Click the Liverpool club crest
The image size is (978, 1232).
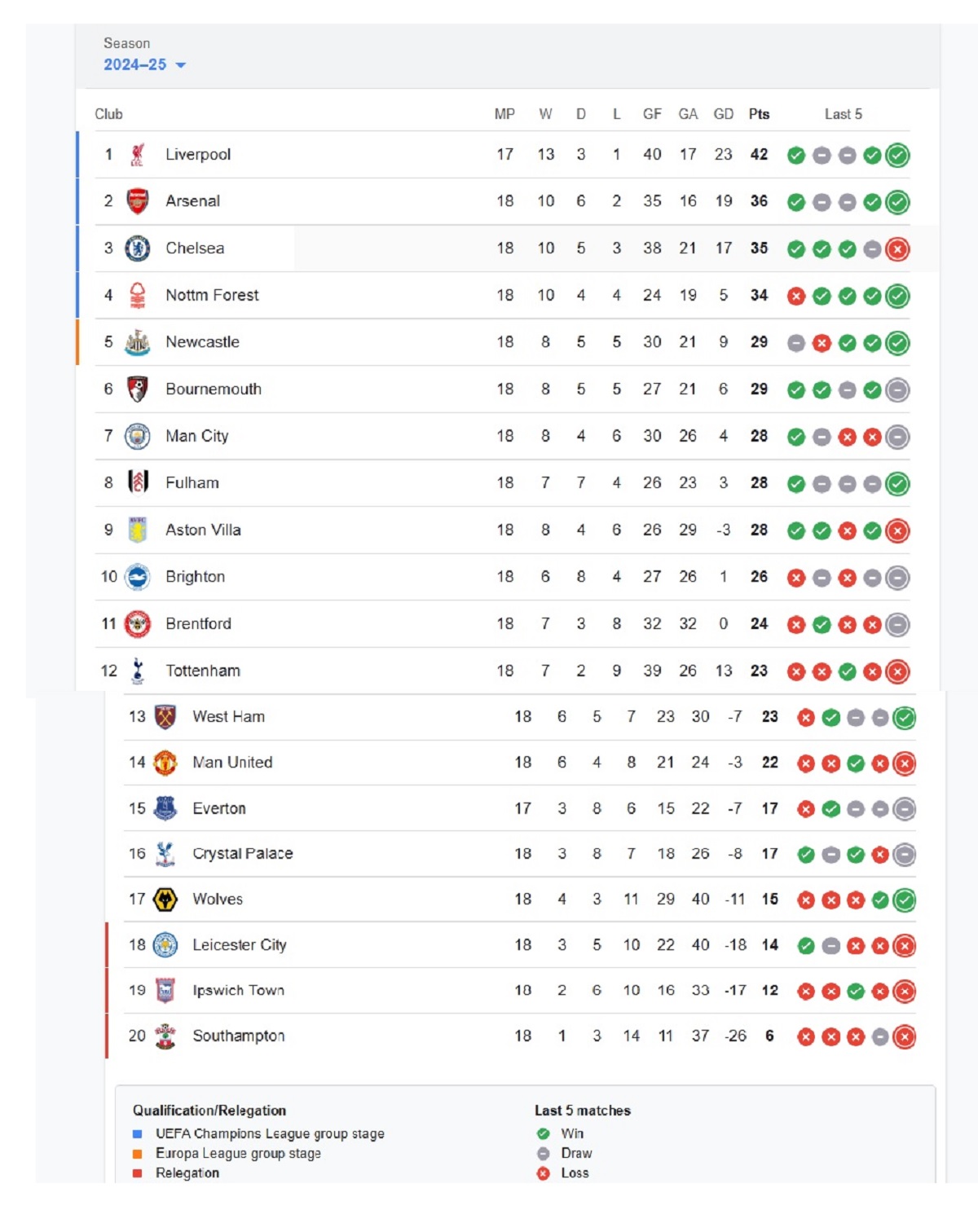(x=137, y=155)
